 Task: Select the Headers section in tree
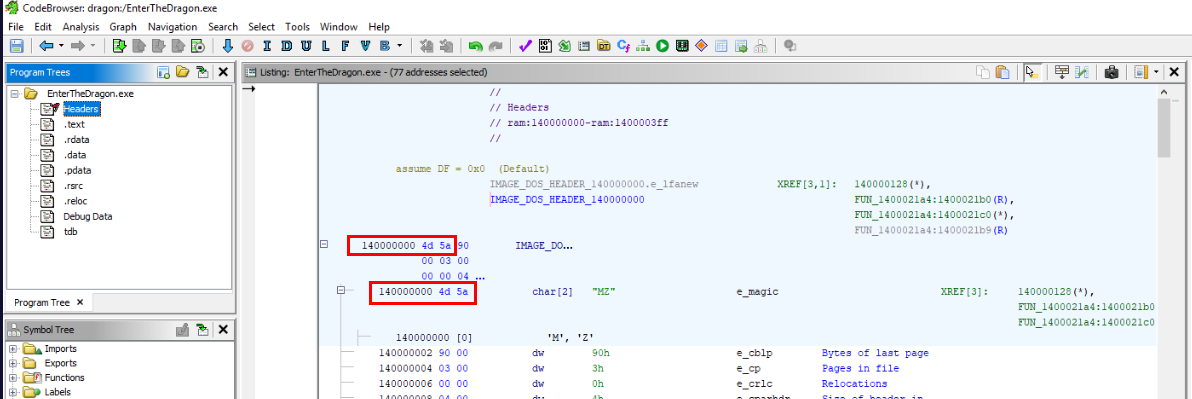coord(81,109)
